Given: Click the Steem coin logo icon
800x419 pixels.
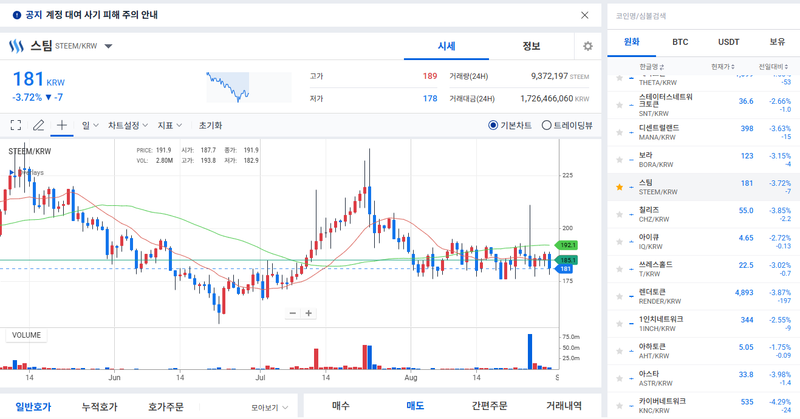Looking at the screenshot, I should tap(16, 46).
